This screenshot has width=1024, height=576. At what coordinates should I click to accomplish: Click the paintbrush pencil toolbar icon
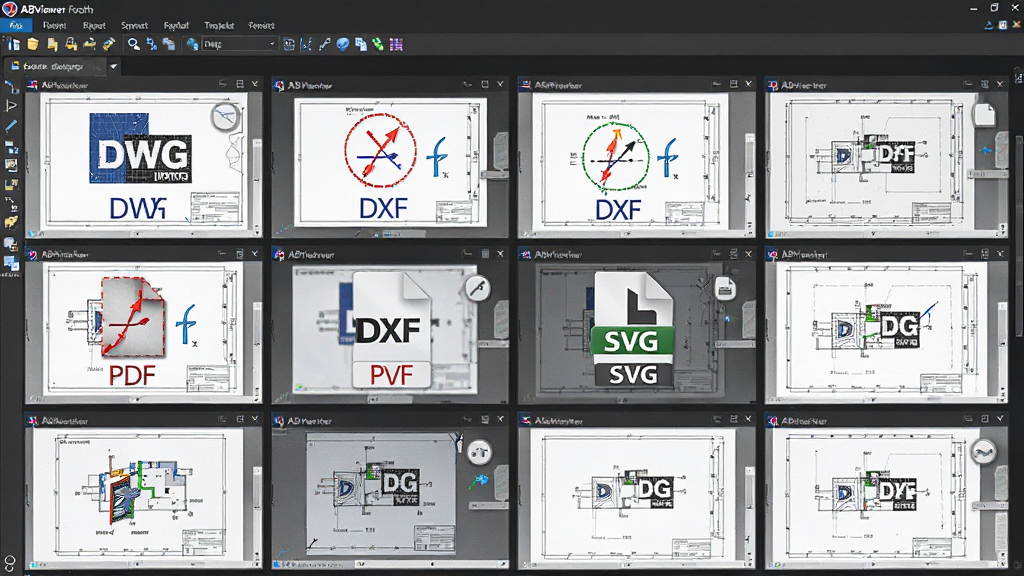pos(108,44)
